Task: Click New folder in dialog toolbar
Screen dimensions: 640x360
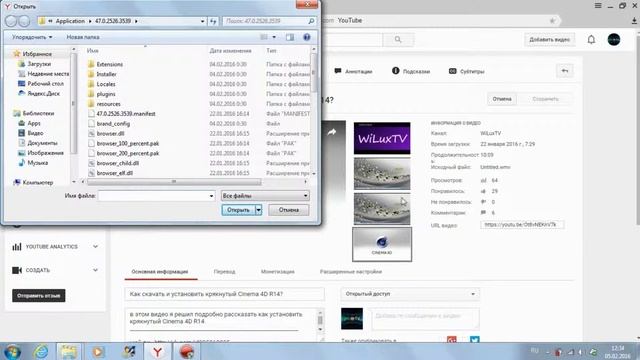Action: click(x=83, y=37)
